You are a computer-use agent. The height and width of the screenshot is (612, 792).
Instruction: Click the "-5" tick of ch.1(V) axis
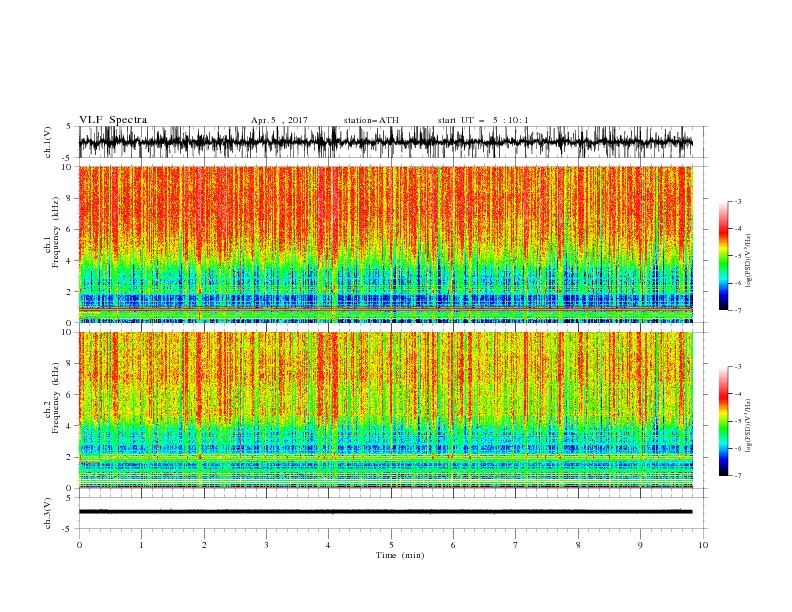68,158
